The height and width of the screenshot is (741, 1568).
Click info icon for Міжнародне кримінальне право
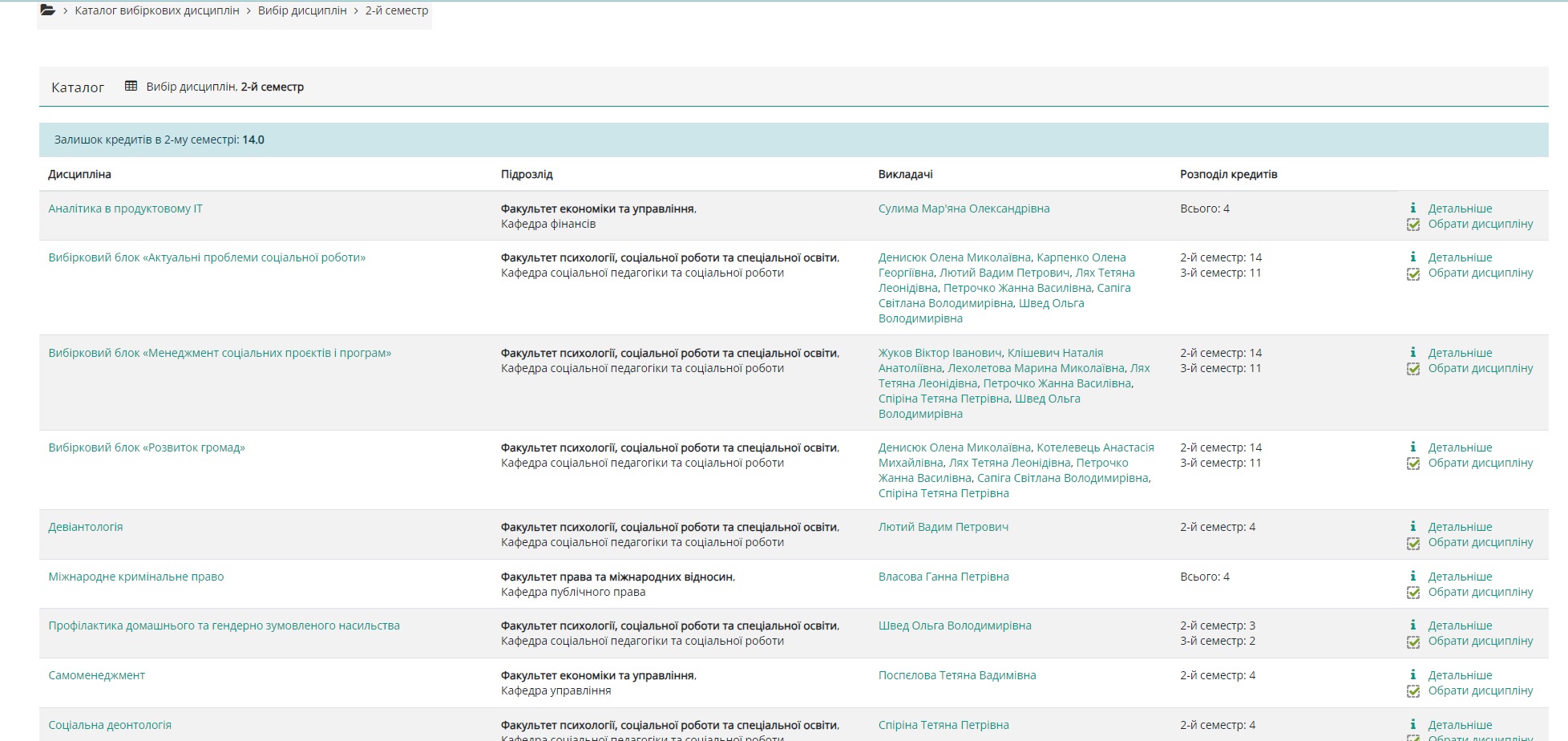click(1412, 576)
